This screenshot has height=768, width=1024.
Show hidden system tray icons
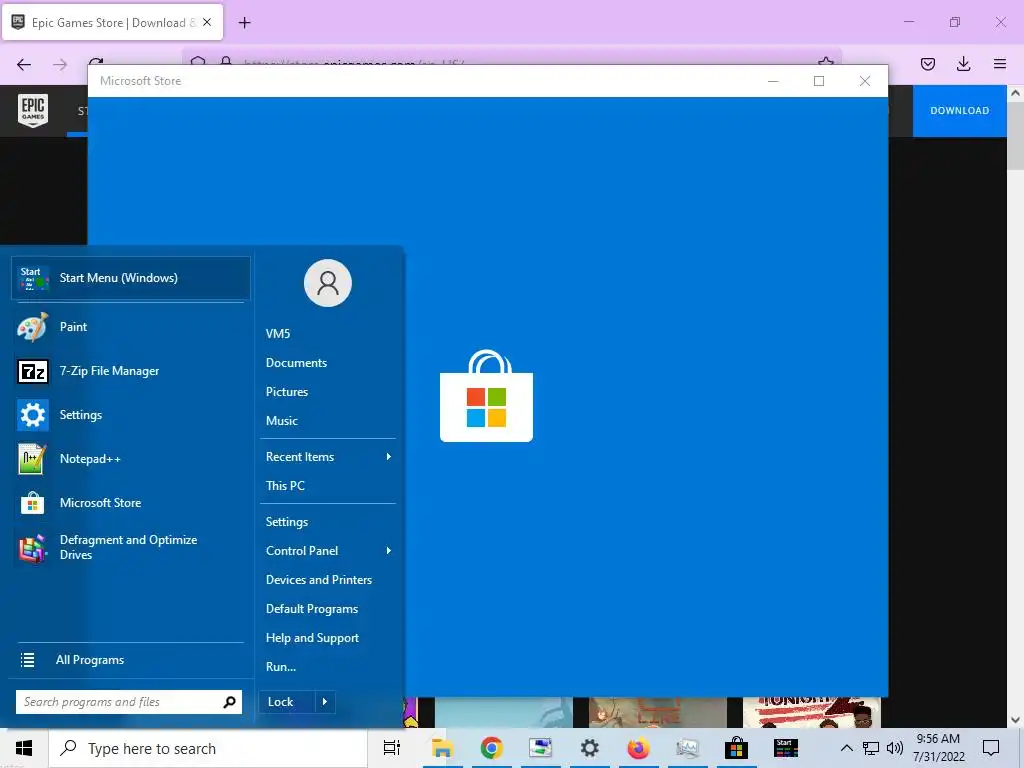click(x=846, y=748)
